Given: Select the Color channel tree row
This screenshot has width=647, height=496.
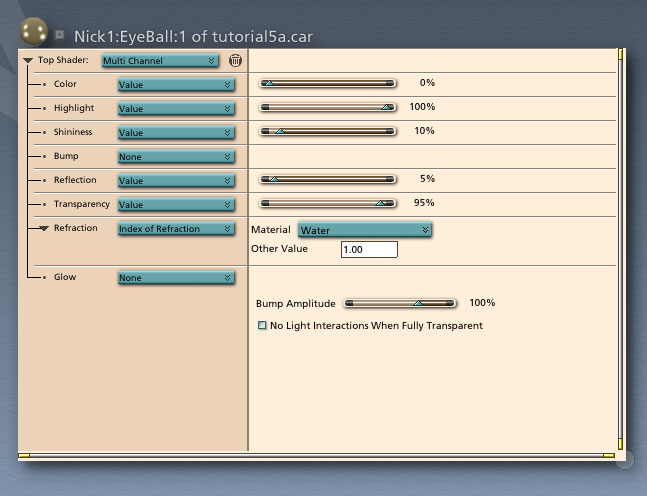Looking at the screenshot, I should pos(65,84).
